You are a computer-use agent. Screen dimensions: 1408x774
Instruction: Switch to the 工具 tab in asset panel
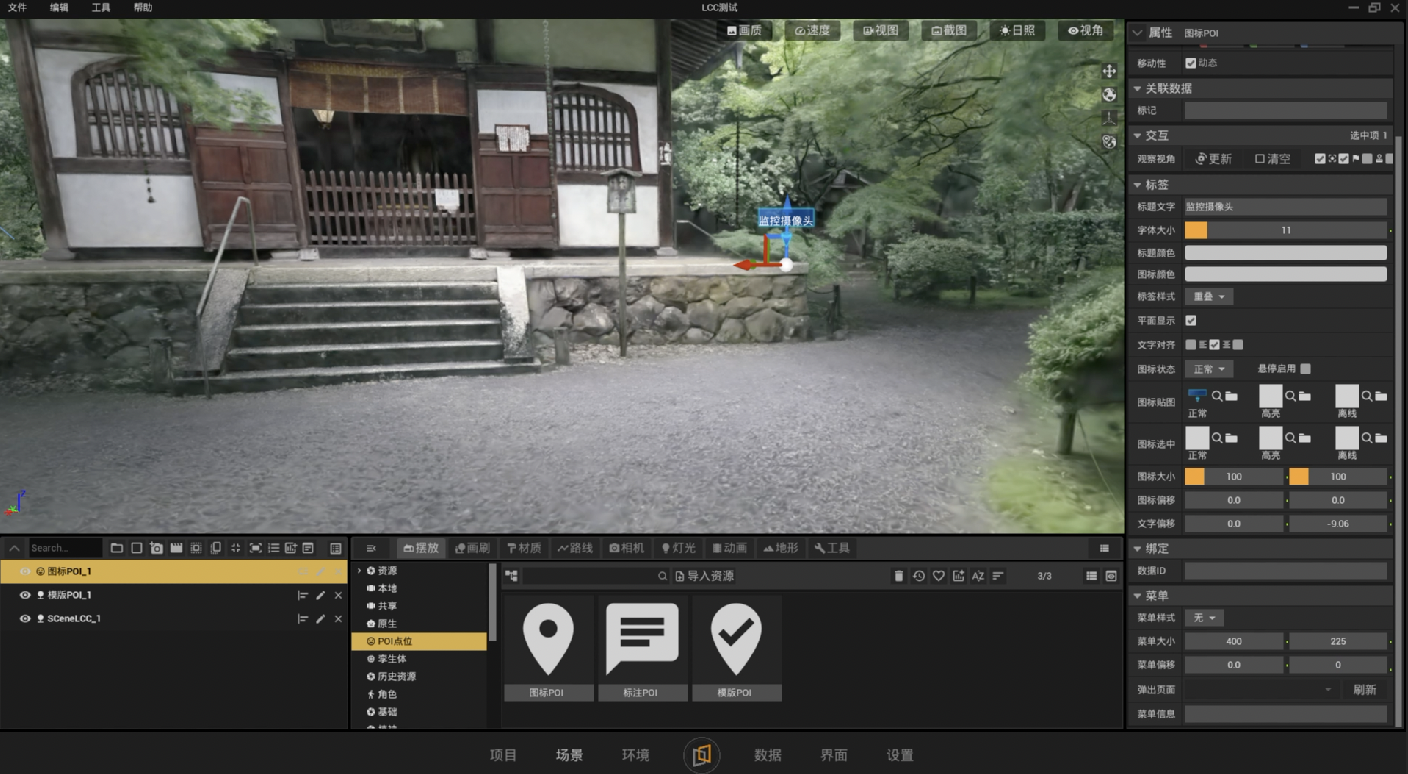click(832, 548)
